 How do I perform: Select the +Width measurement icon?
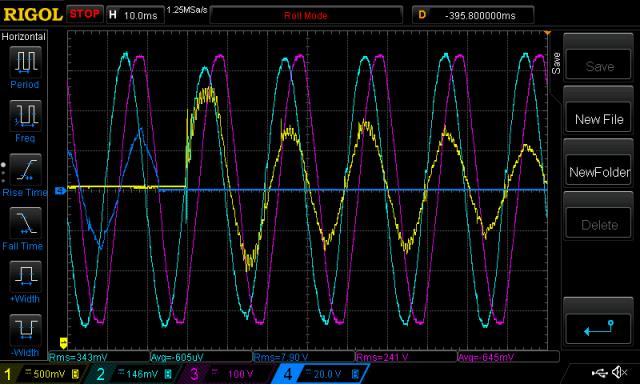coord(25,276)
